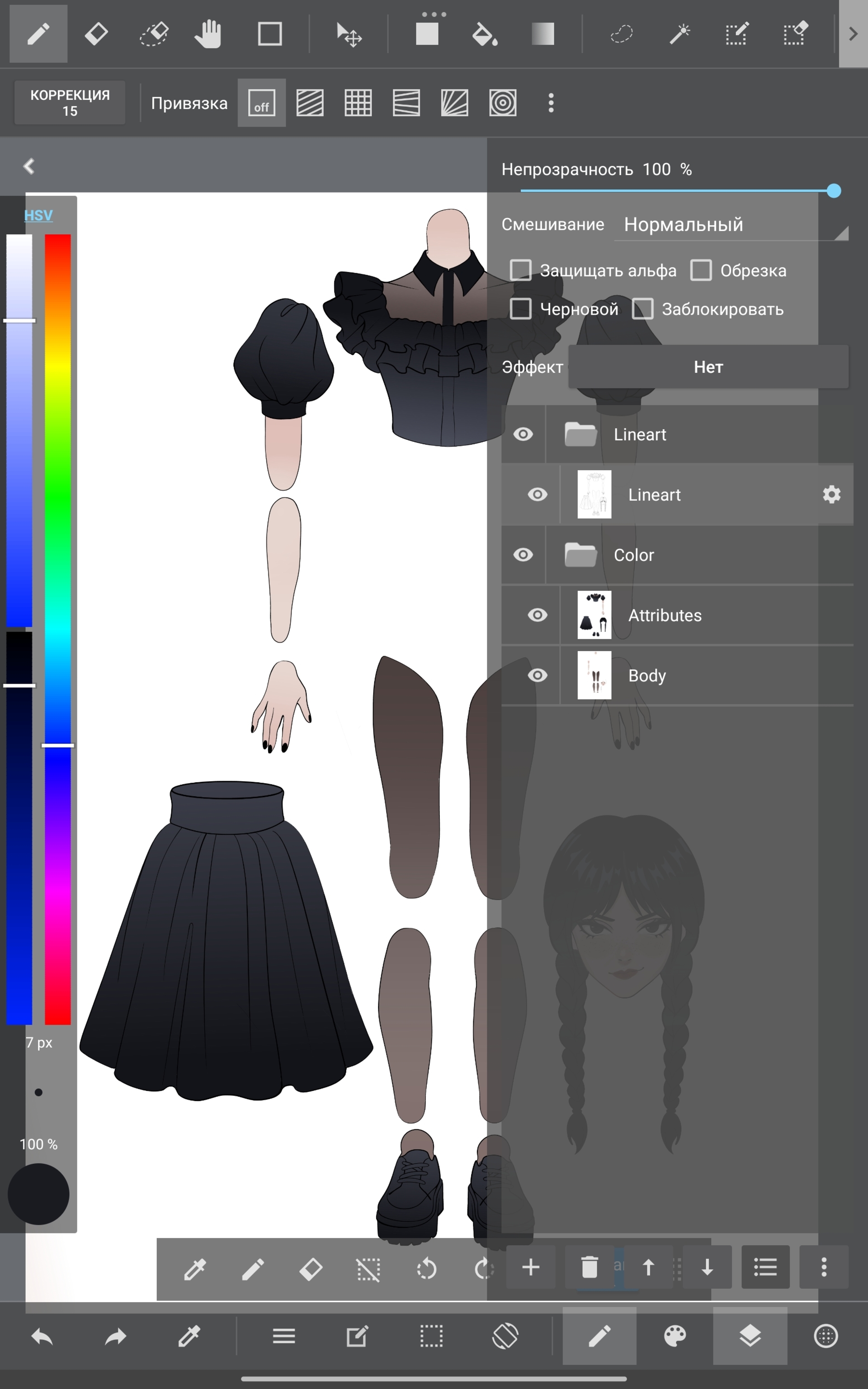
Task: Open the КОРРЕКЦИЯ 15 setting
Action: [70, 103]
